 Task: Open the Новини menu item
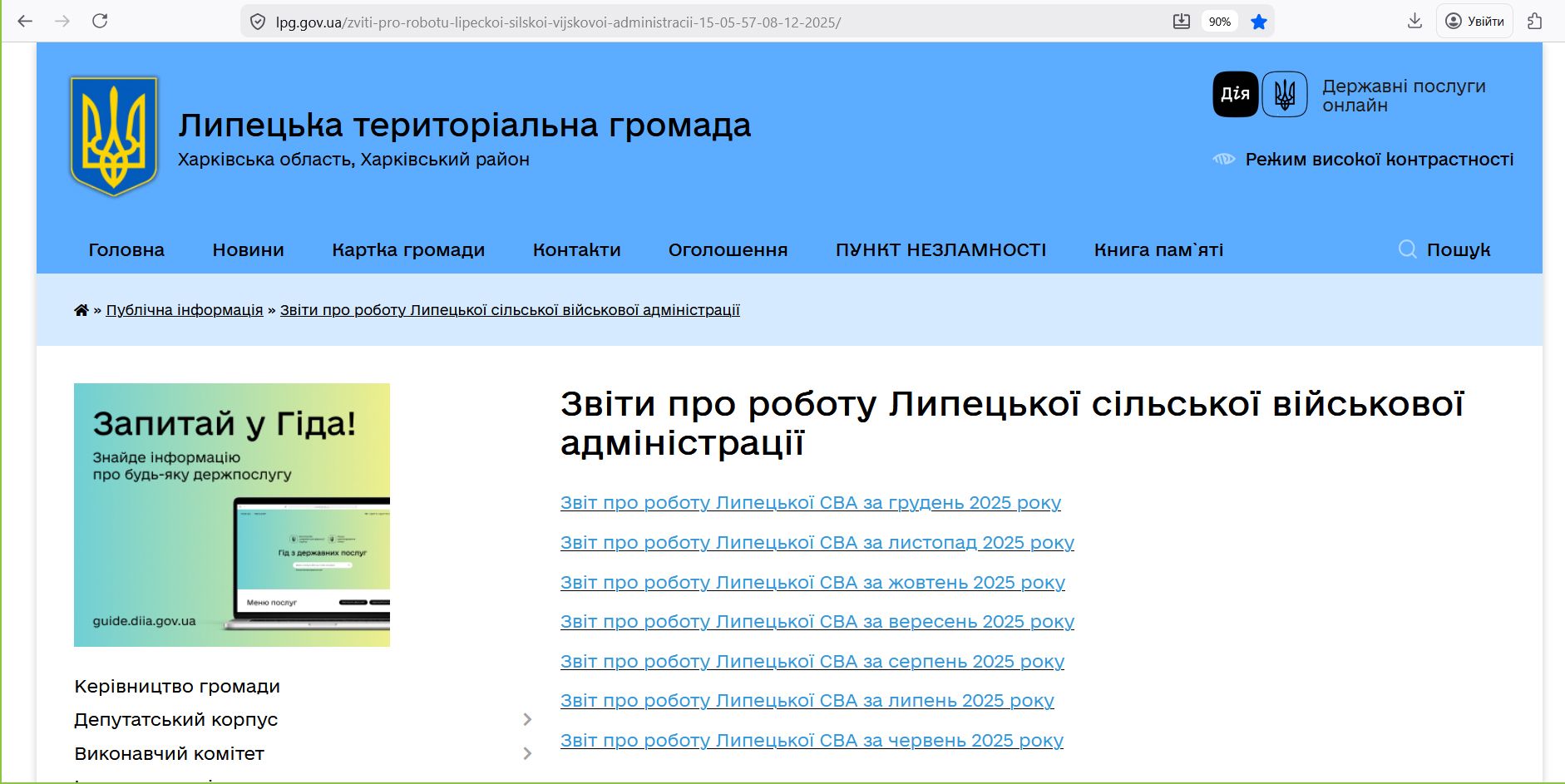(x=248, y=249)
